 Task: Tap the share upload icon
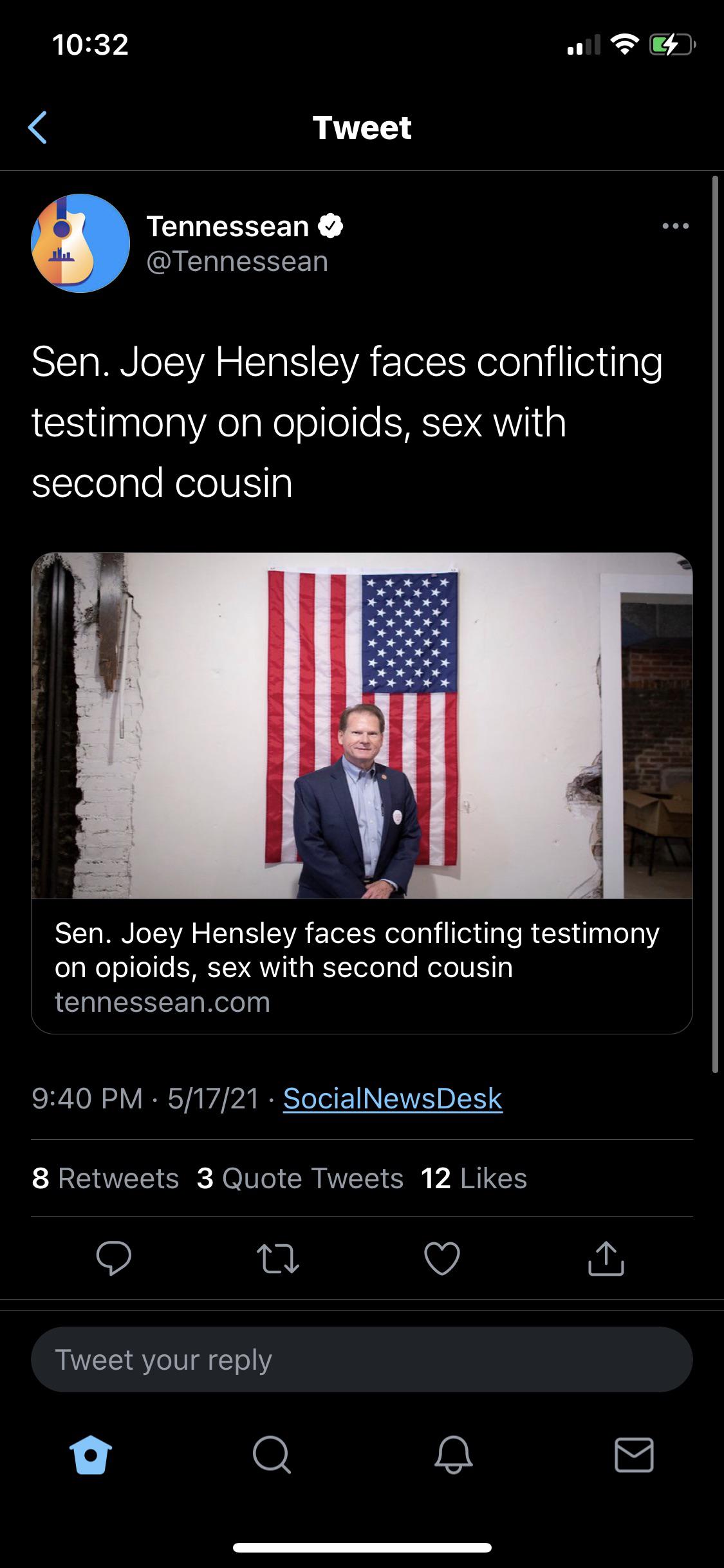[x=606, y=1259]
